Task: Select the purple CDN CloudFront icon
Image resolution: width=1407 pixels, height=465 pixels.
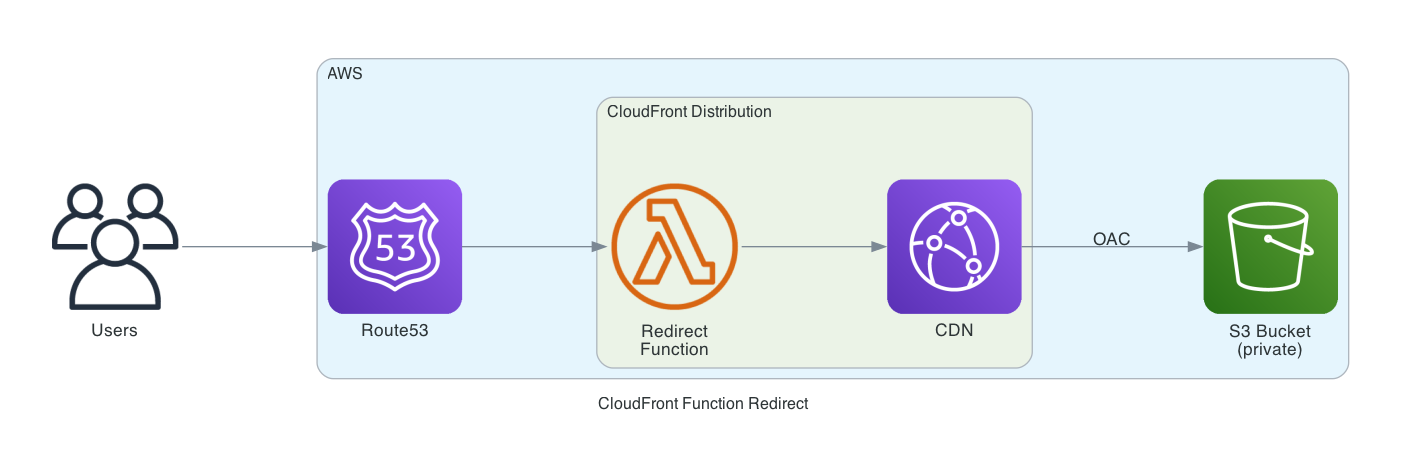Action: click(954, 246)
